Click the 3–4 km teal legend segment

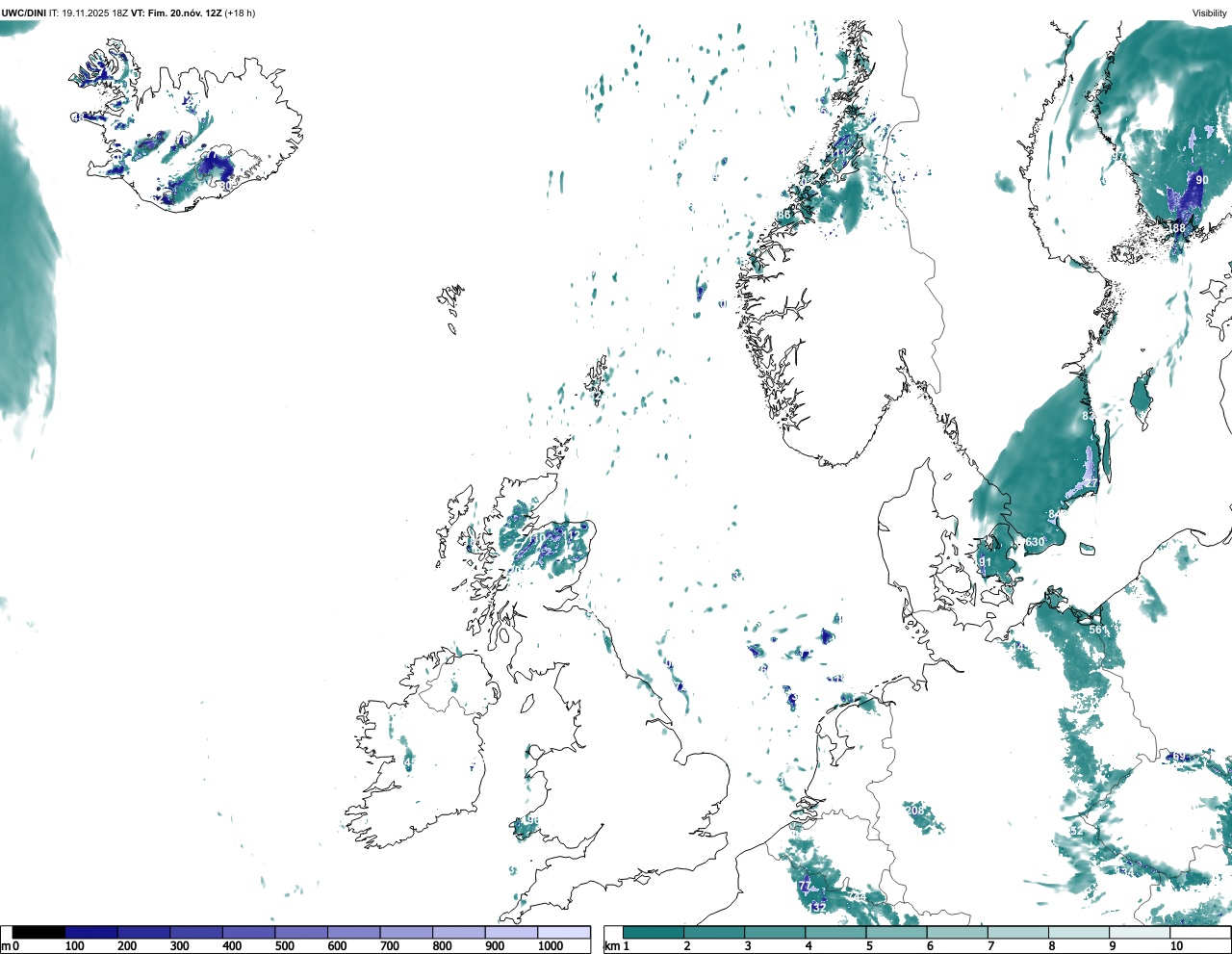pyautogui.click(x=775, y=932)
